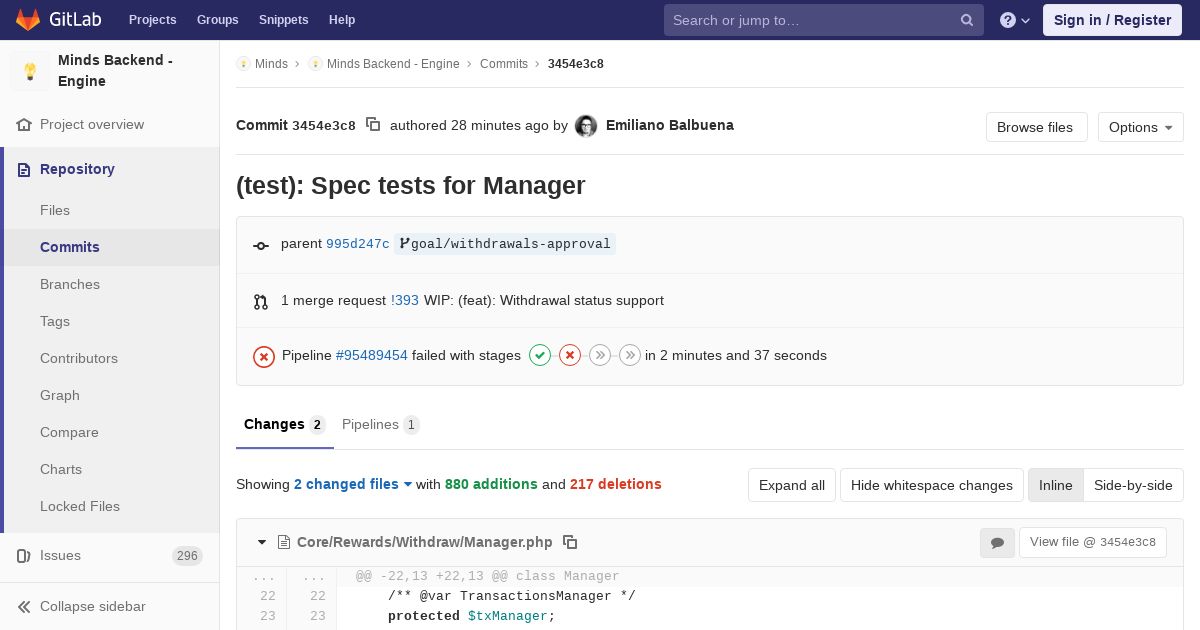Click the diff hunk header line @@ -22,13

[488, 576]
